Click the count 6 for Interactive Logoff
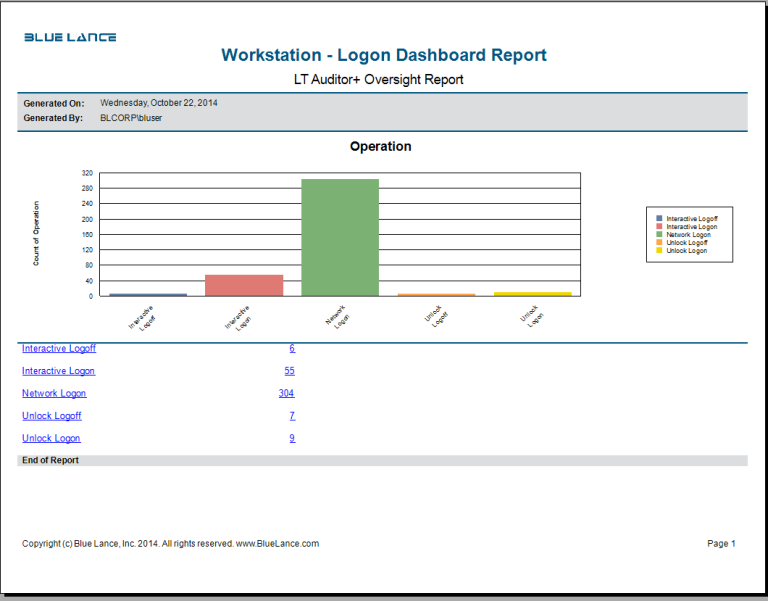This screenshot has width=768, height=601. point(292,349)
